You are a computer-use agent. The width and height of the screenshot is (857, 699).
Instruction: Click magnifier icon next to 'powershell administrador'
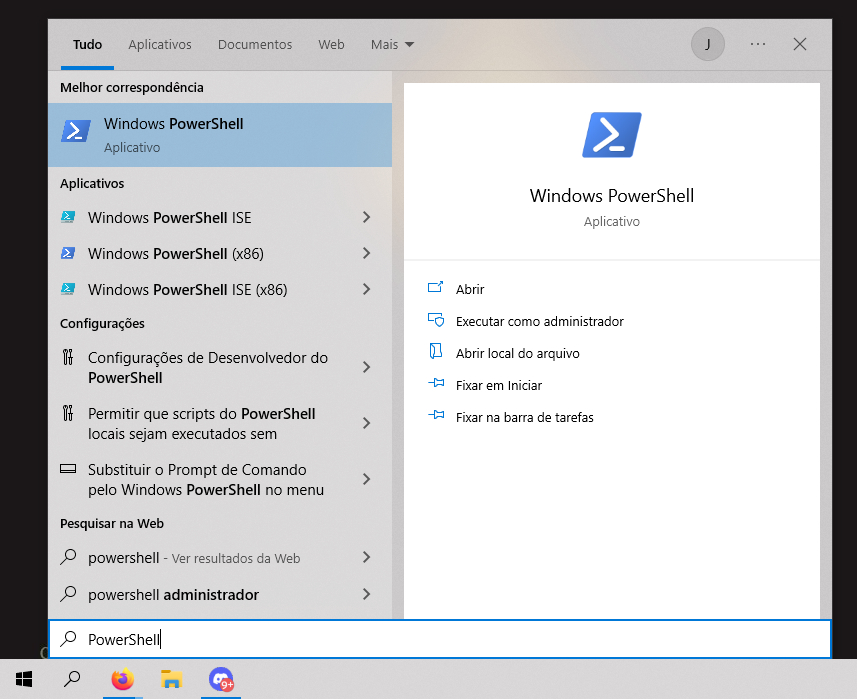68,594
